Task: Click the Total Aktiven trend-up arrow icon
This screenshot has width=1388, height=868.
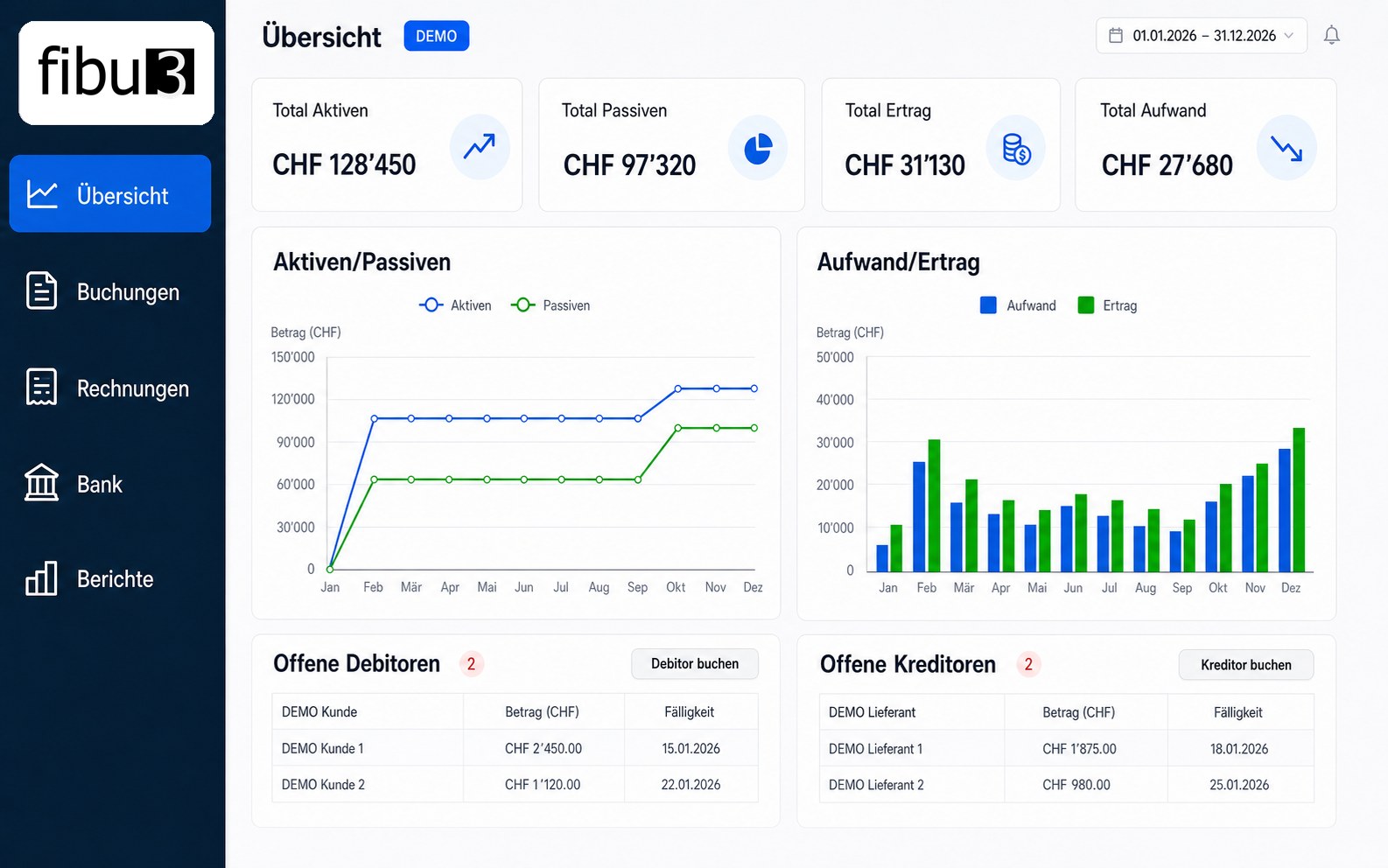Action: click(x=480, y=147)
